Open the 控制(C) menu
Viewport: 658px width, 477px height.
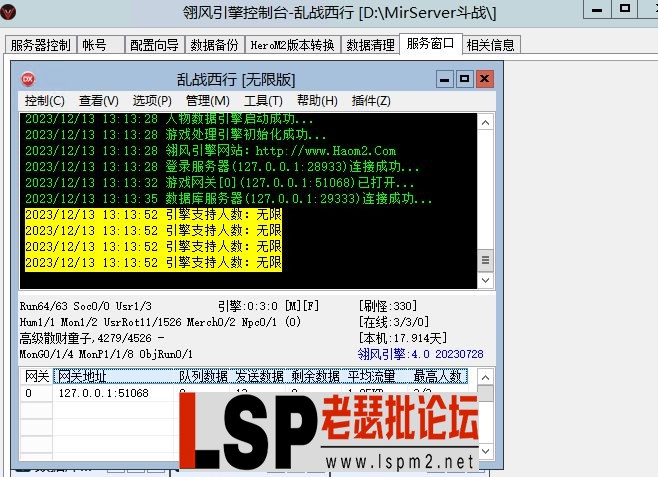coord(44,101)
